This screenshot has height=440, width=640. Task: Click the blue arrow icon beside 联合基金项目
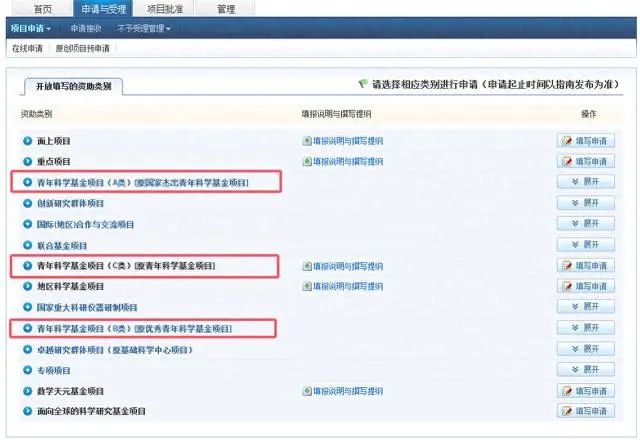coord(28,245)
